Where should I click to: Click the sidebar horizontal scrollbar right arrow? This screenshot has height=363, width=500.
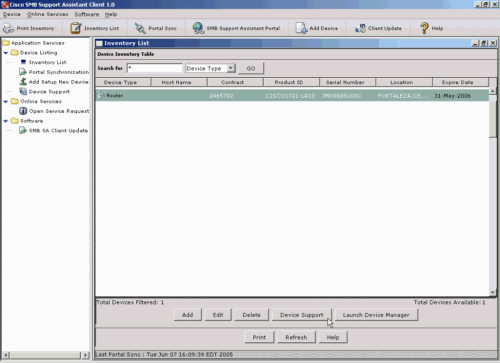coord(85,355)
